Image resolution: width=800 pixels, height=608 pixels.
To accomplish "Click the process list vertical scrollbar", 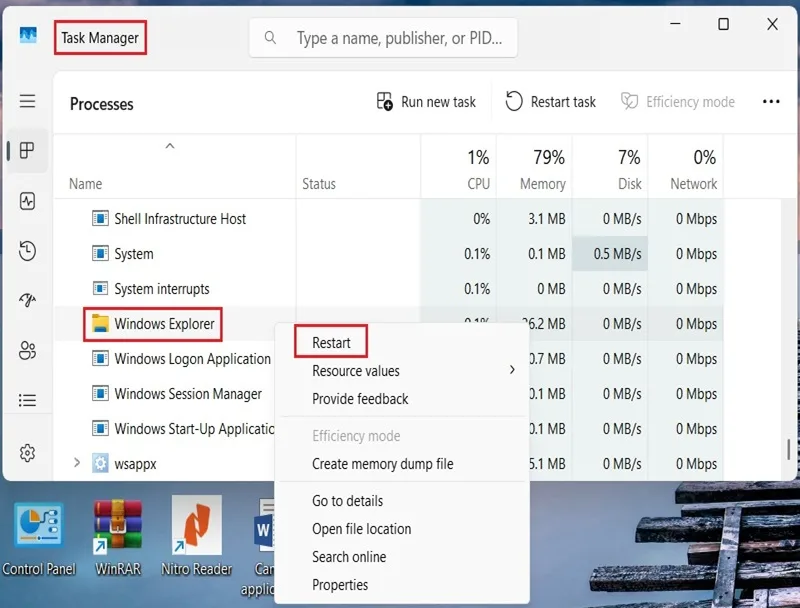I will [x=788, y=449].
